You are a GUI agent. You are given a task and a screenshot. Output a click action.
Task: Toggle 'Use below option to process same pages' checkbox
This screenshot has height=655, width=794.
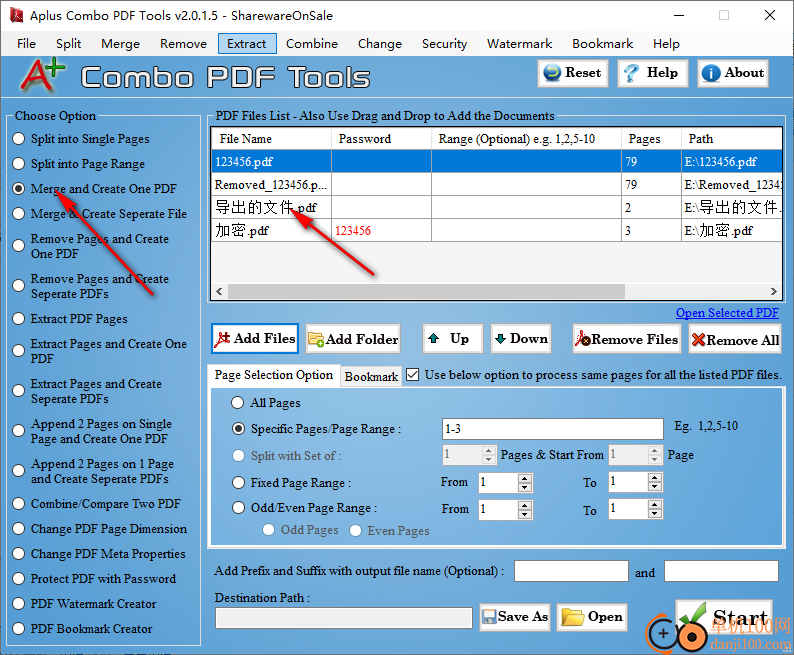tap(413, 375)
